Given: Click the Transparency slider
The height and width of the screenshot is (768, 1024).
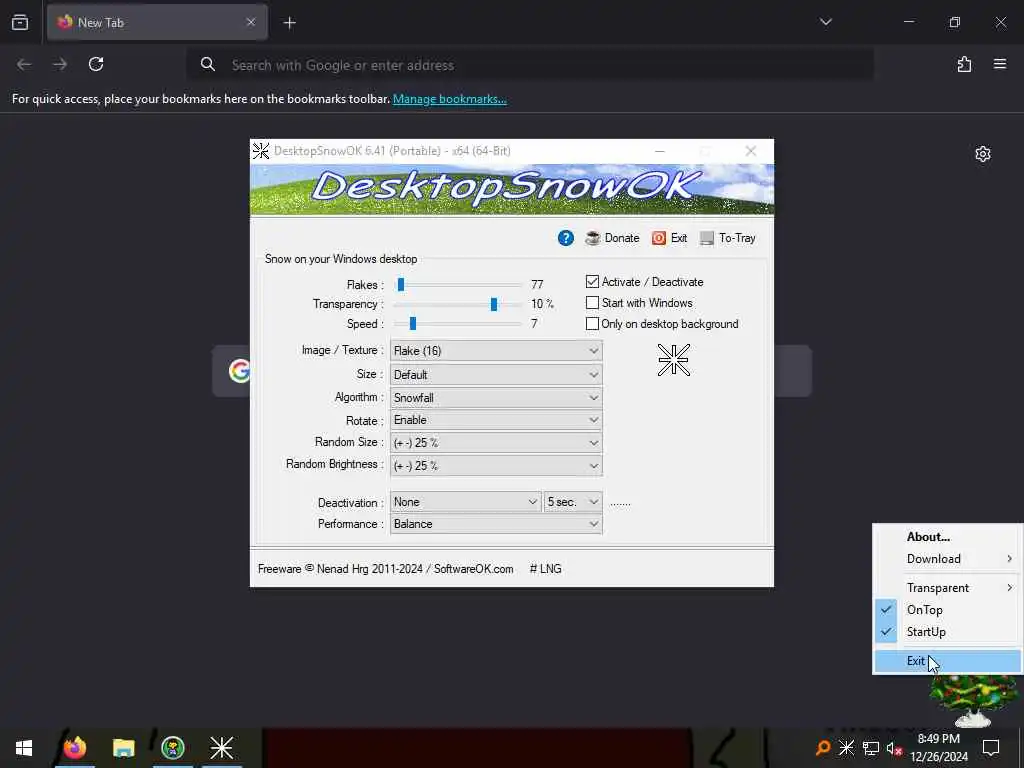Looking at the screenshot, I should click(458, 304).
